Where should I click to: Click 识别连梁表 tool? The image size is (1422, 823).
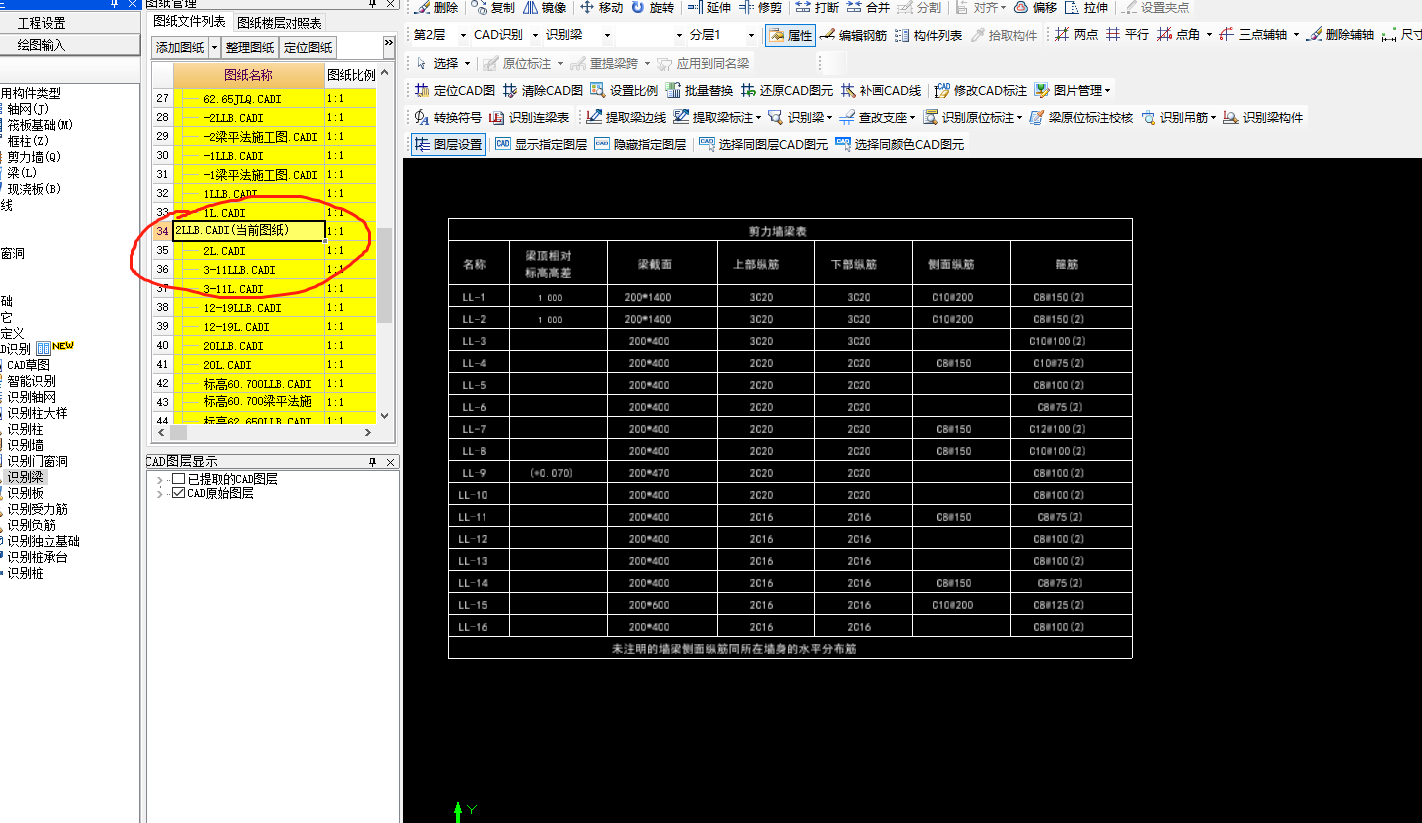coord(529,117)
